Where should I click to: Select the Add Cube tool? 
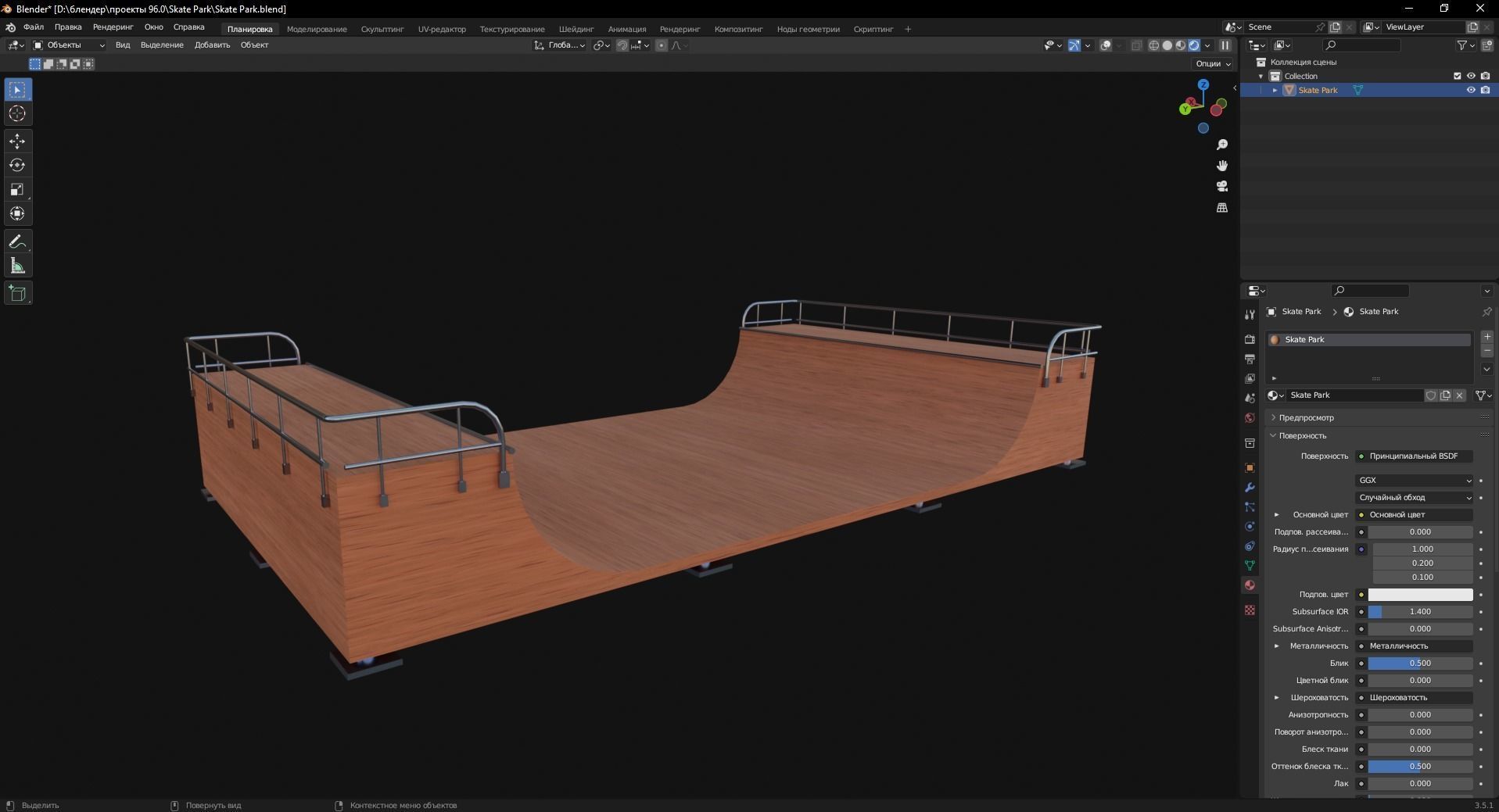(x=17, y=294)
